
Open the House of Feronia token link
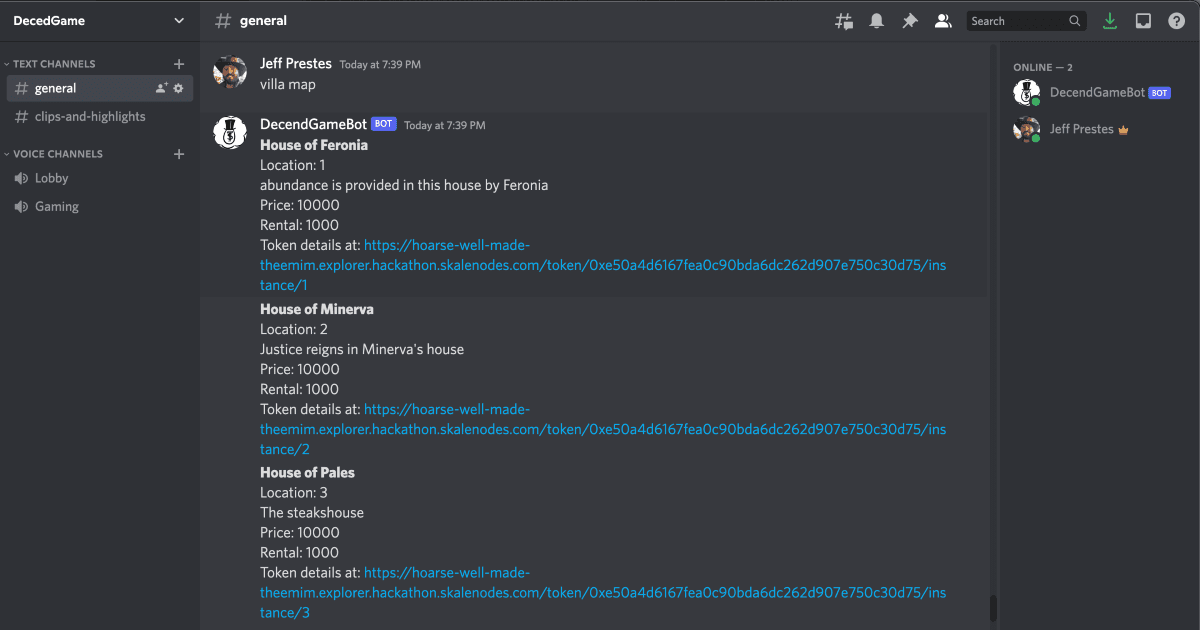tap(602, 265)
